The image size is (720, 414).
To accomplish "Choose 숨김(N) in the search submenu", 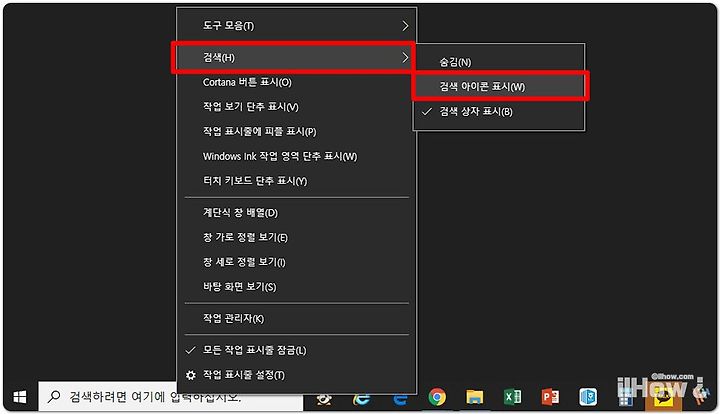I will pos(499,62).
